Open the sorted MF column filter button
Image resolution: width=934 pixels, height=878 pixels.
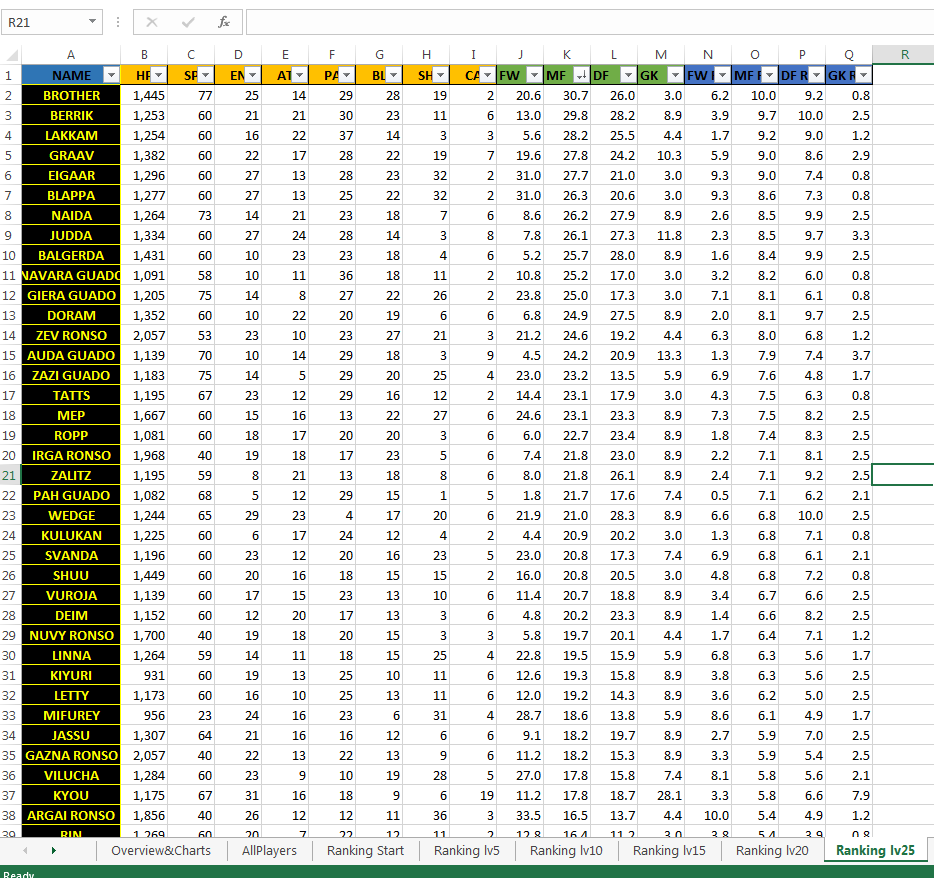(x=582, y=76)
